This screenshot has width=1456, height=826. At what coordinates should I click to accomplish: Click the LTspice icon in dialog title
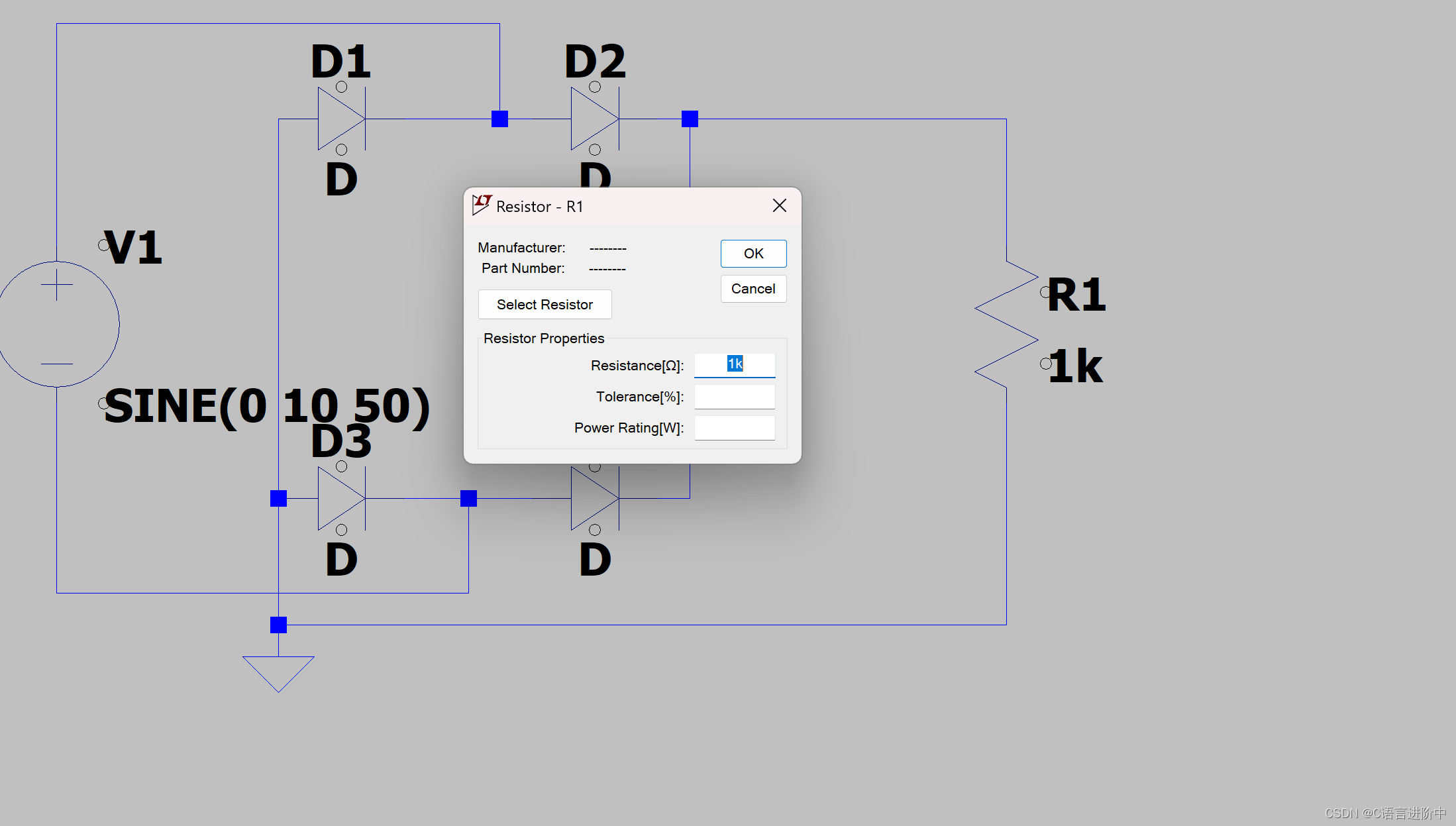point(482,205)
